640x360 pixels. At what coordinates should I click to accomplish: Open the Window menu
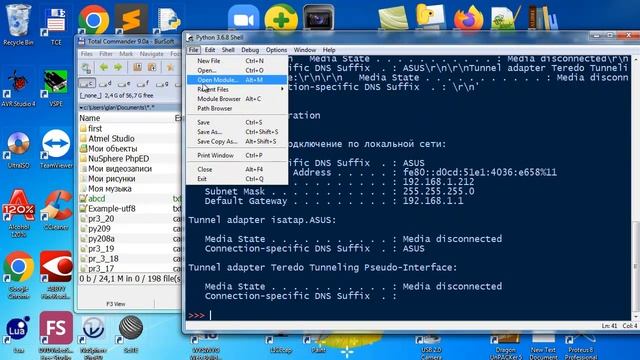305,50
